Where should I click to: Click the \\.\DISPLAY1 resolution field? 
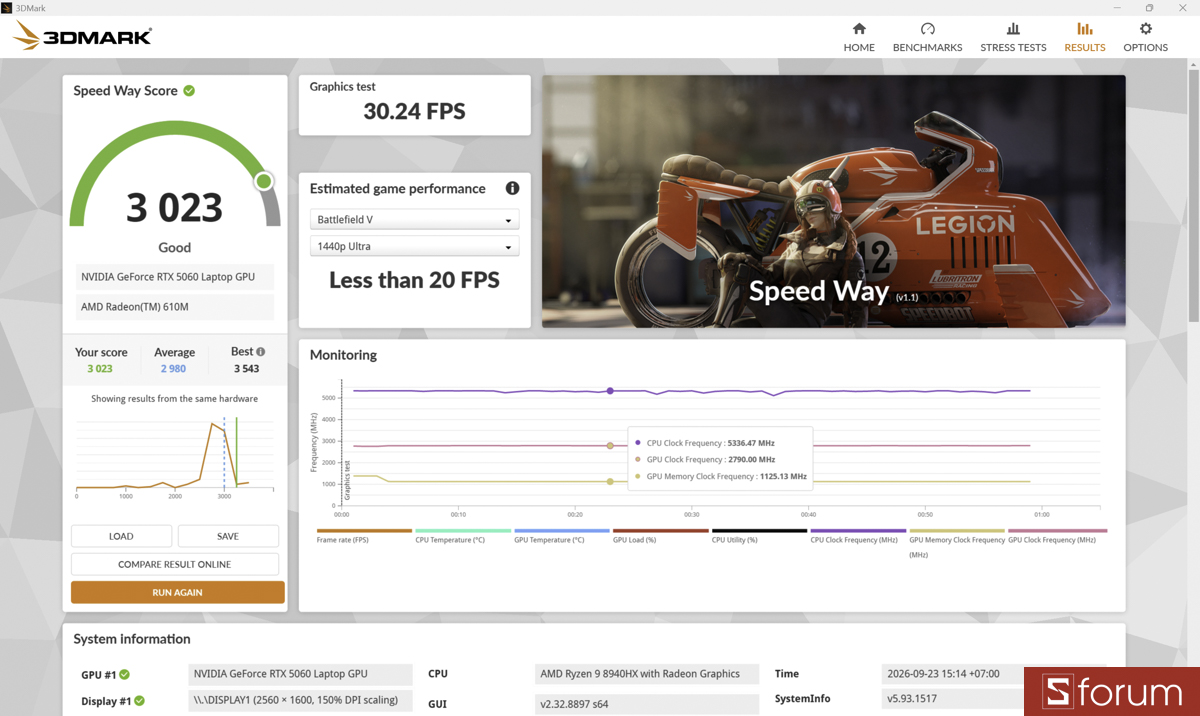[300, 700]
